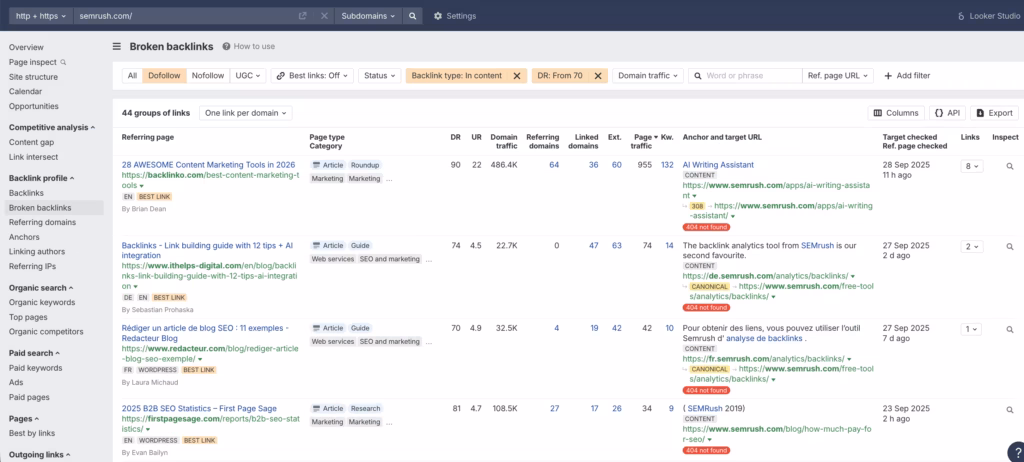The height and width of the screenshot is (462, 1024).
Task: Collapse the Competitive analysis sidebar section
Action: (52, 127)
